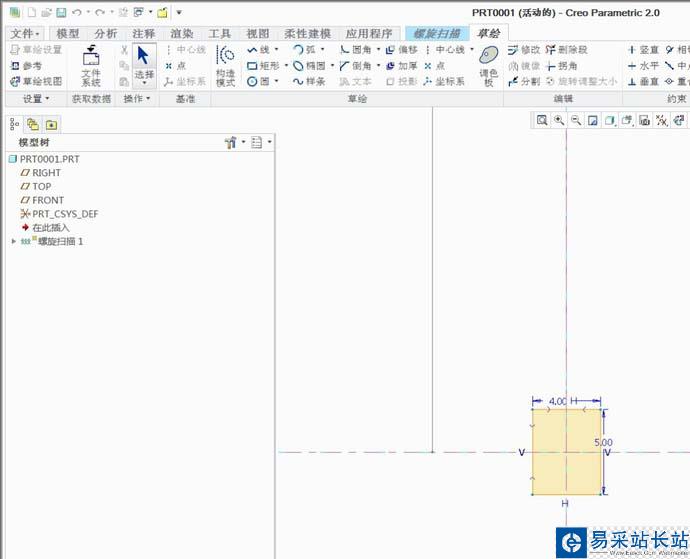This screenshot has height=559, width=690.
Task: Click 点 in the 草绘 sketch group
Action: tap(434, 66)
